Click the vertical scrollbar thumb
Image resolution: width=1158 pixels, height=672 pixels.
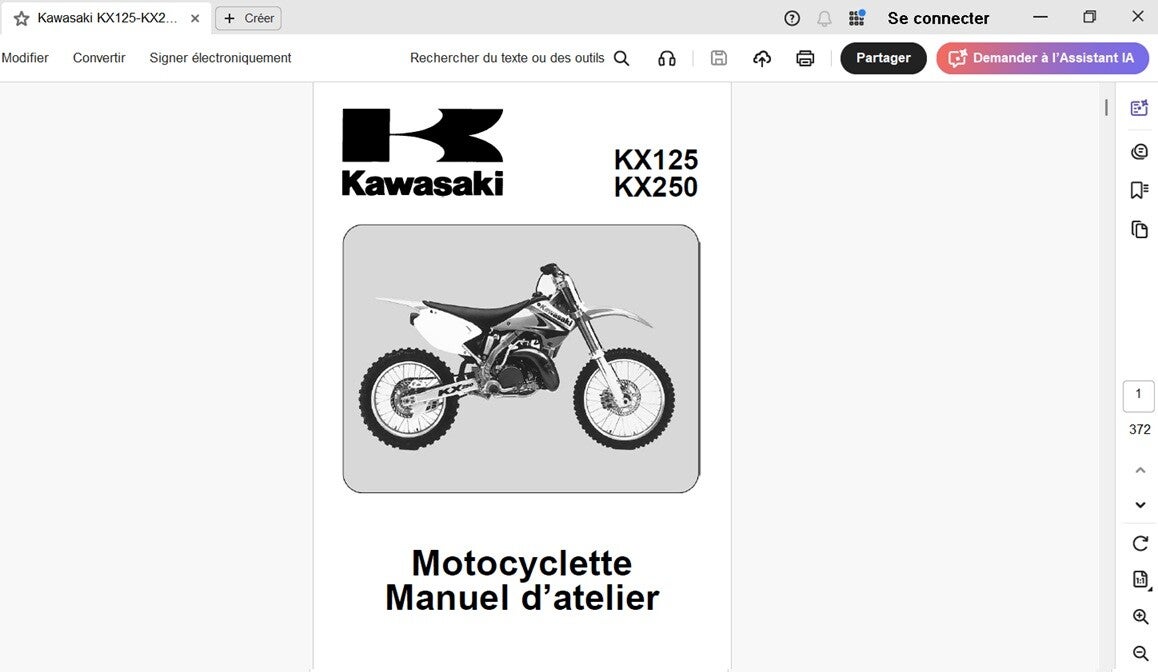tap(1106, 107)
